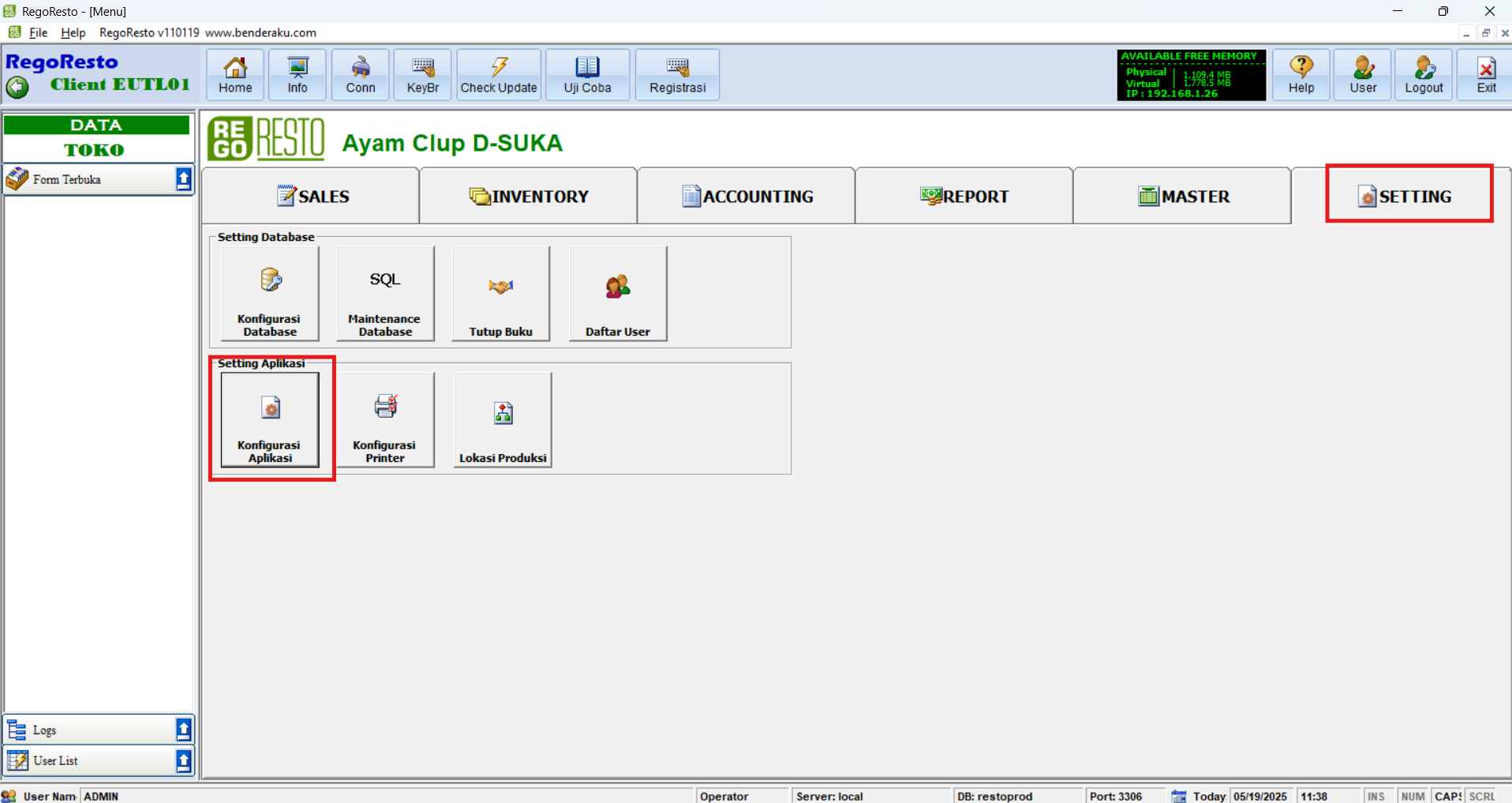Open Lokasi Produksi
The image size is (1512, 803).
(503, 420)
